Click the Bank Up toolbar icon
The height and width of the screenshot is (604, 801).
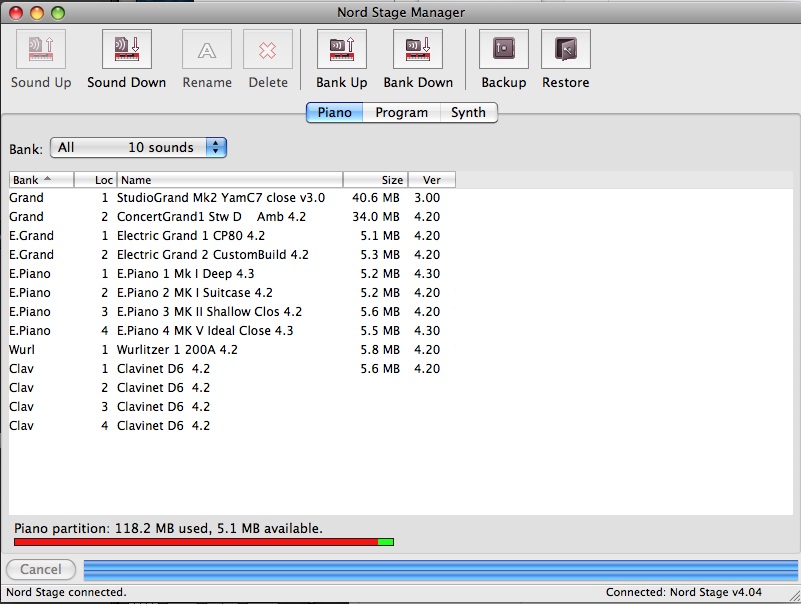coord(342,50)
